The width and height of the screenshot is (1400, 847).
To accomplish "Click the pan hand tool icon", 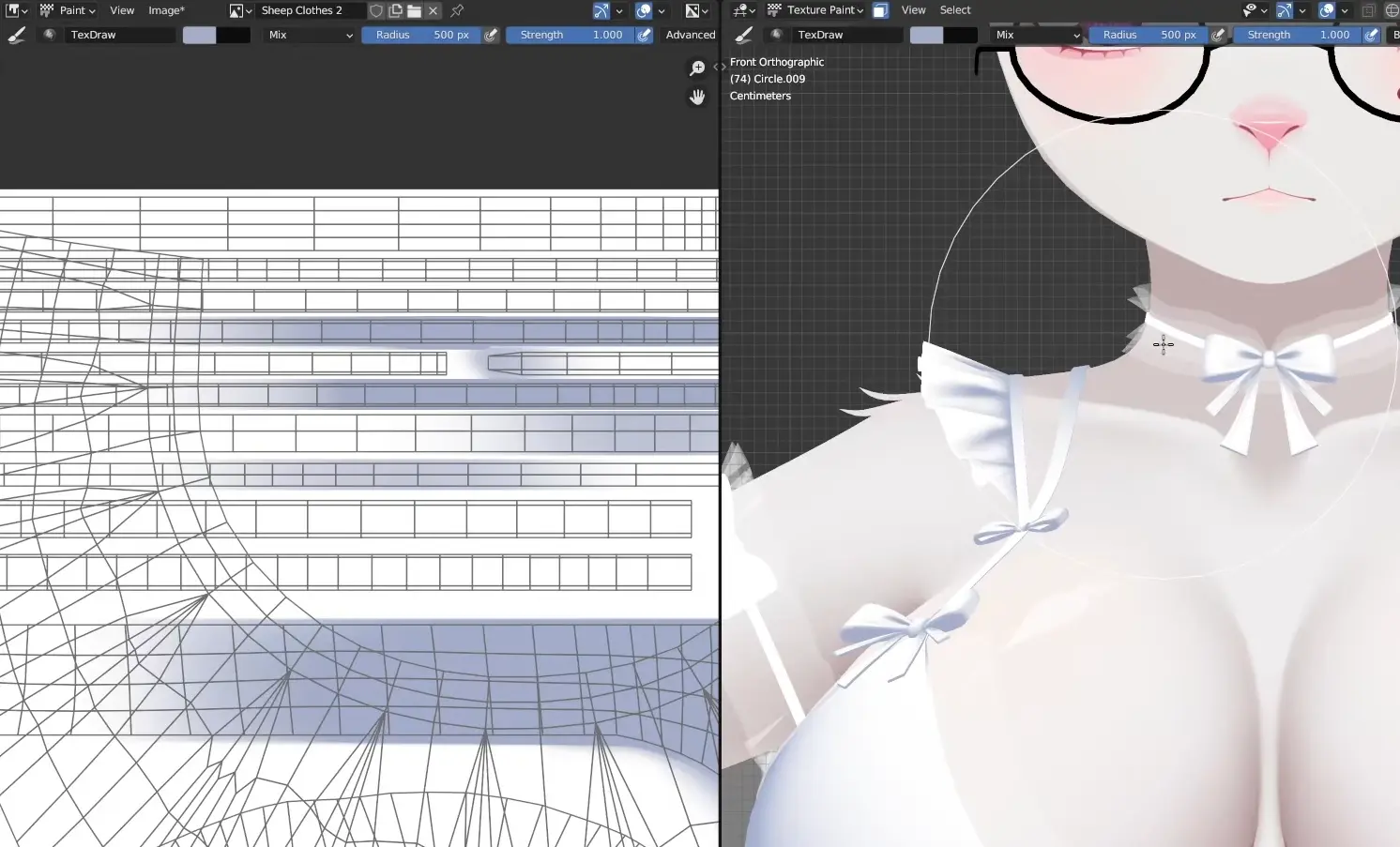I will tap(697, 97).
